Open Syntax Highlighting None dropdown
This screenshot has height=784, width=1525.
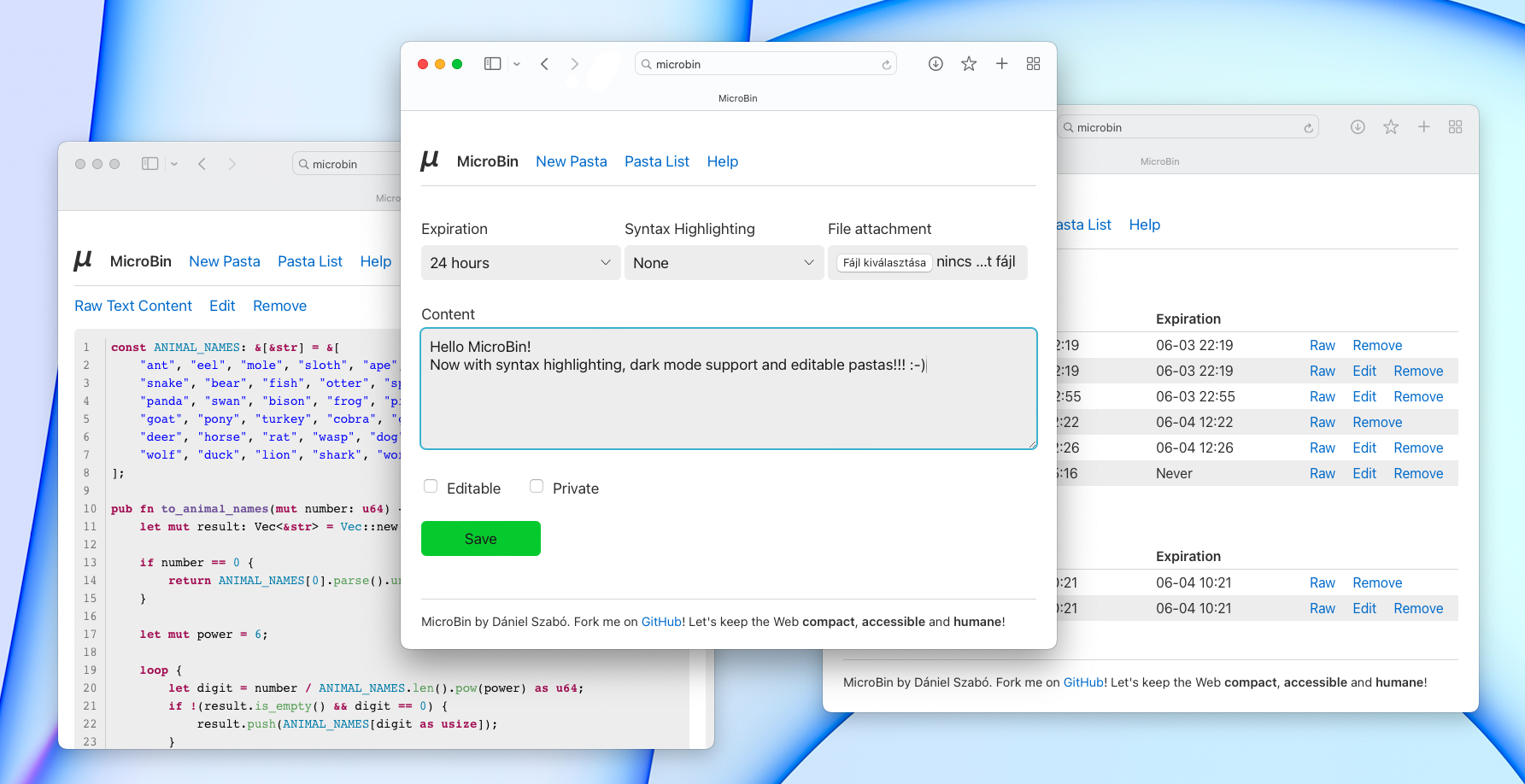click(x=724, y=263)
